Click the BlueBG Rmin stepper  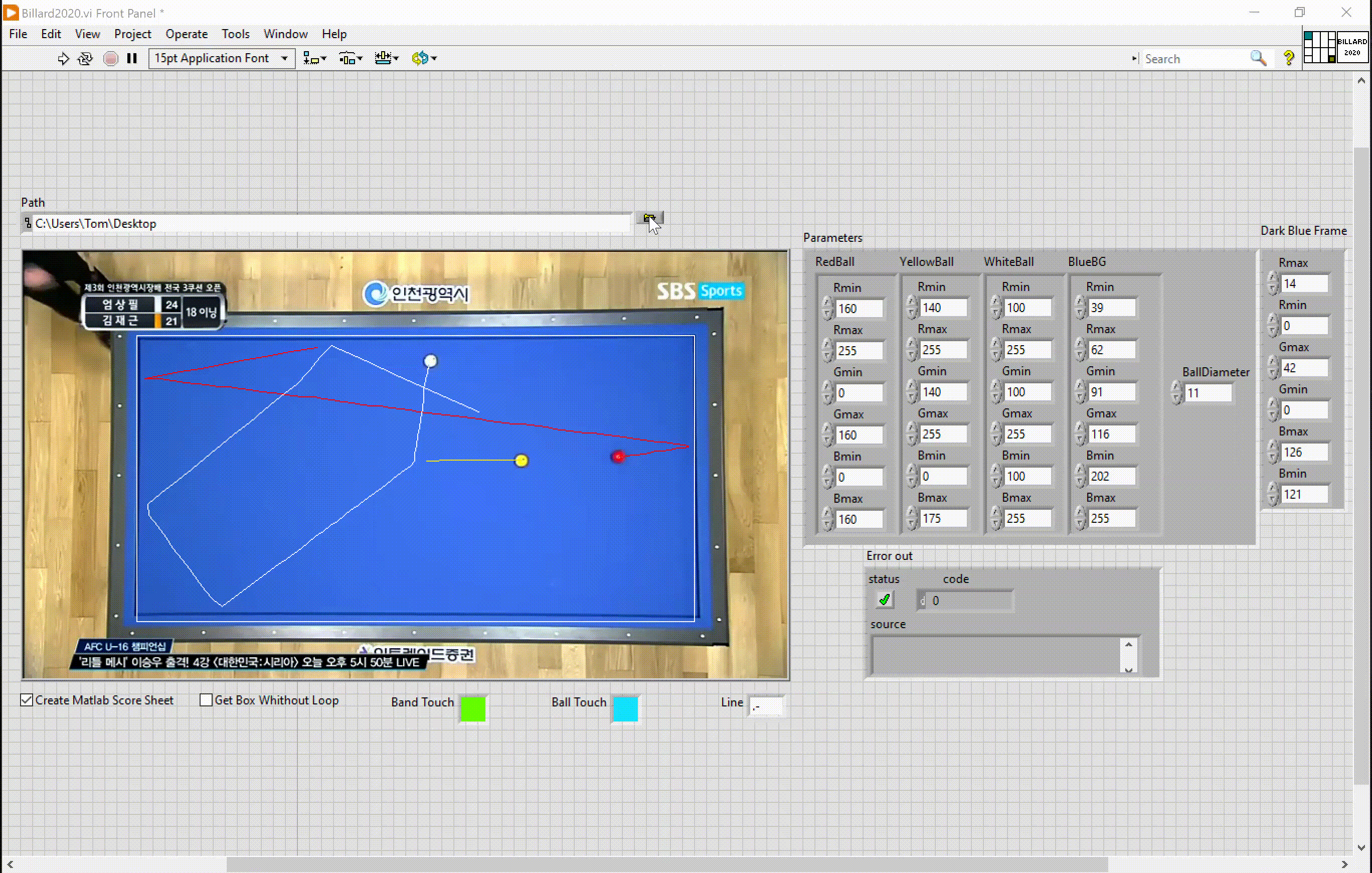click(1081, 308)
